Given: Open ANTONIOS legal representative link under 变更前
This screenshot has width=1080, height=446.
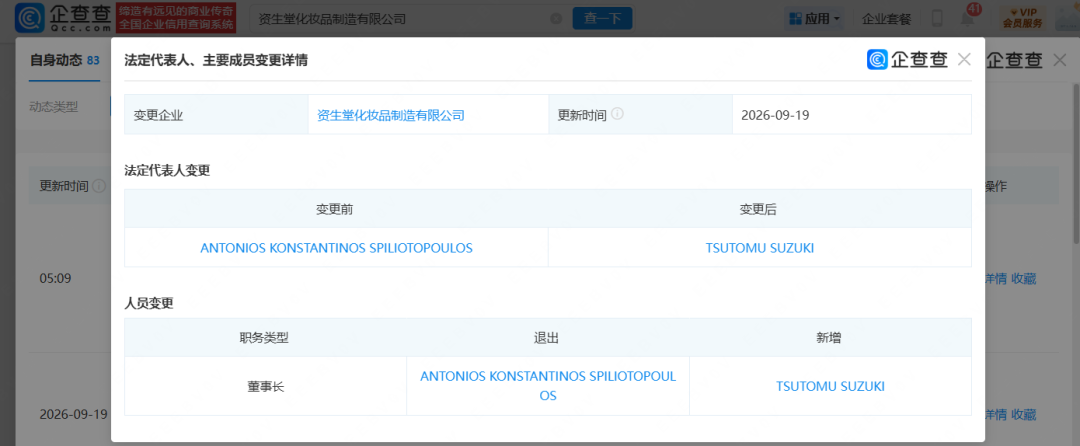Looking at the screenshot, I should tap(336, 248).
